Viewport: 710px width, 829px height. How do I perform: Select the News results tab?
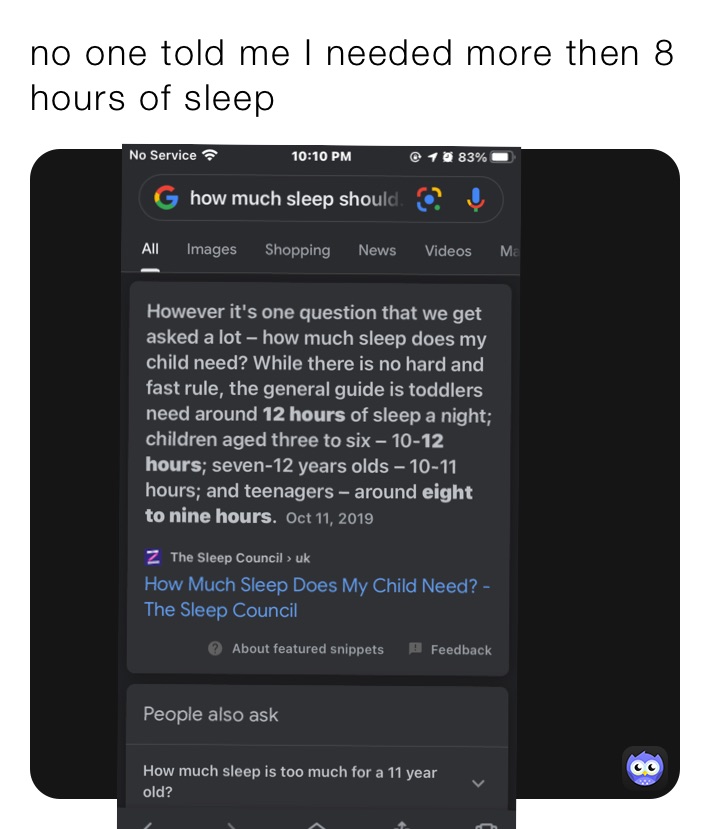377,250
